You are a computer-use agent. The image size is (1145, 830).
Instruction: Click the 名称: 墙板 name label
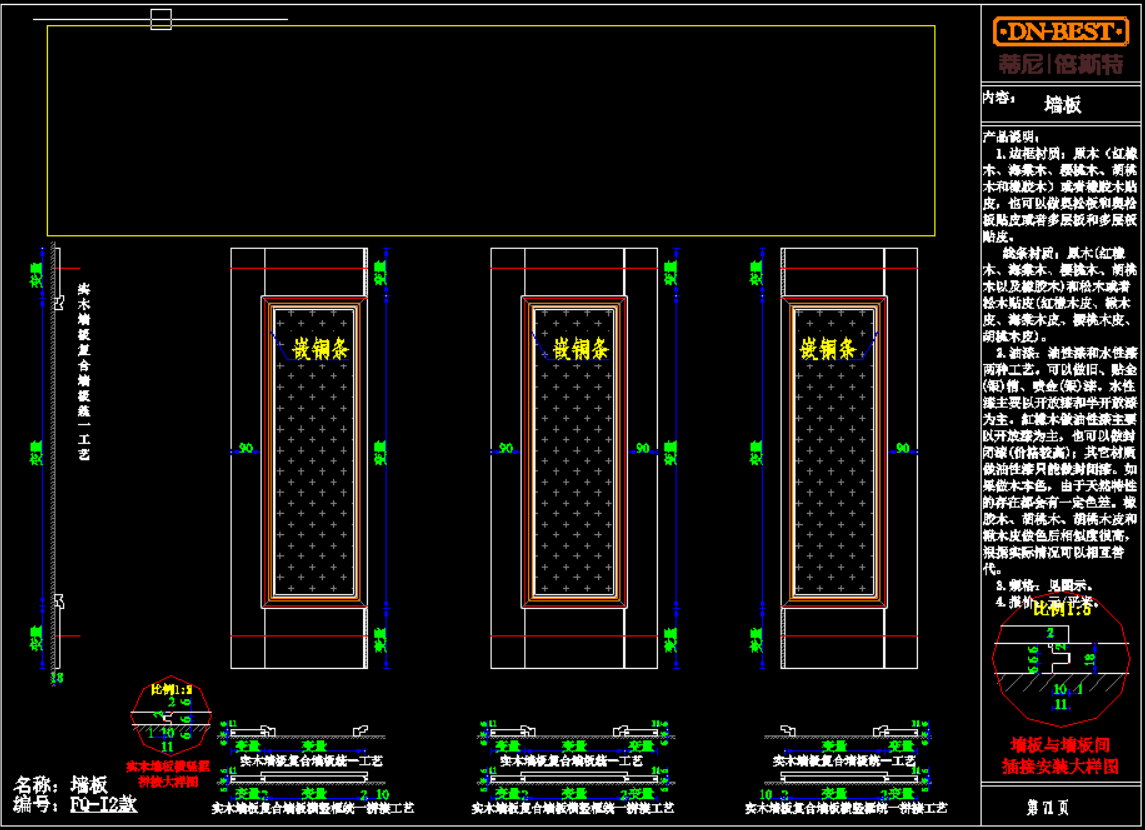[x=60, y=785]
